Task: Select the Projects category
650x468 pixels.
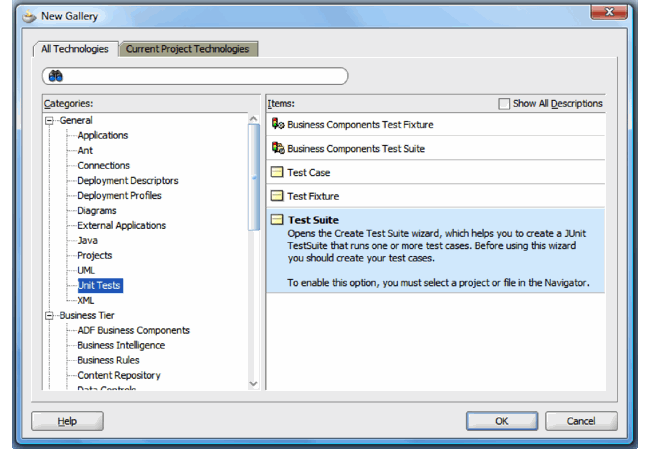Action: [95, 255]
